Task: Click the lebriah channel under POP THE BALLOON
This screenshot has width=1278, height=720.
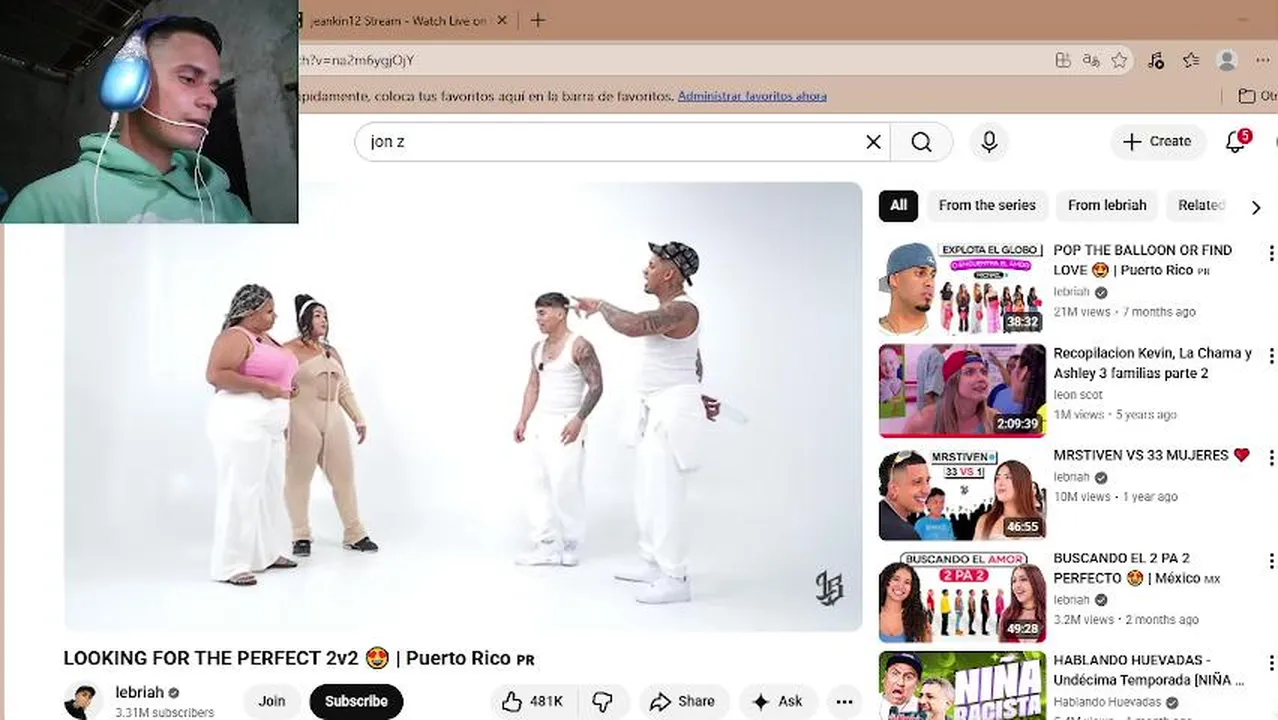Action: pos(1071,292)
